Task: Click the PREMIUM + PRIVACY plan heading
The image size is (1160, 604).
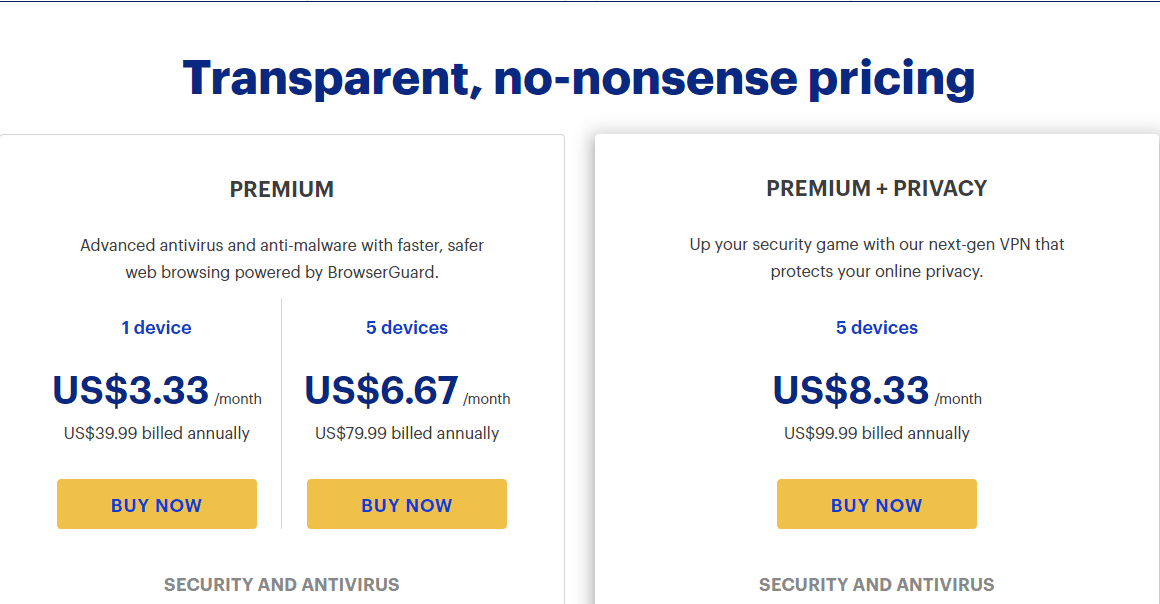Action: tap(877, 189)
